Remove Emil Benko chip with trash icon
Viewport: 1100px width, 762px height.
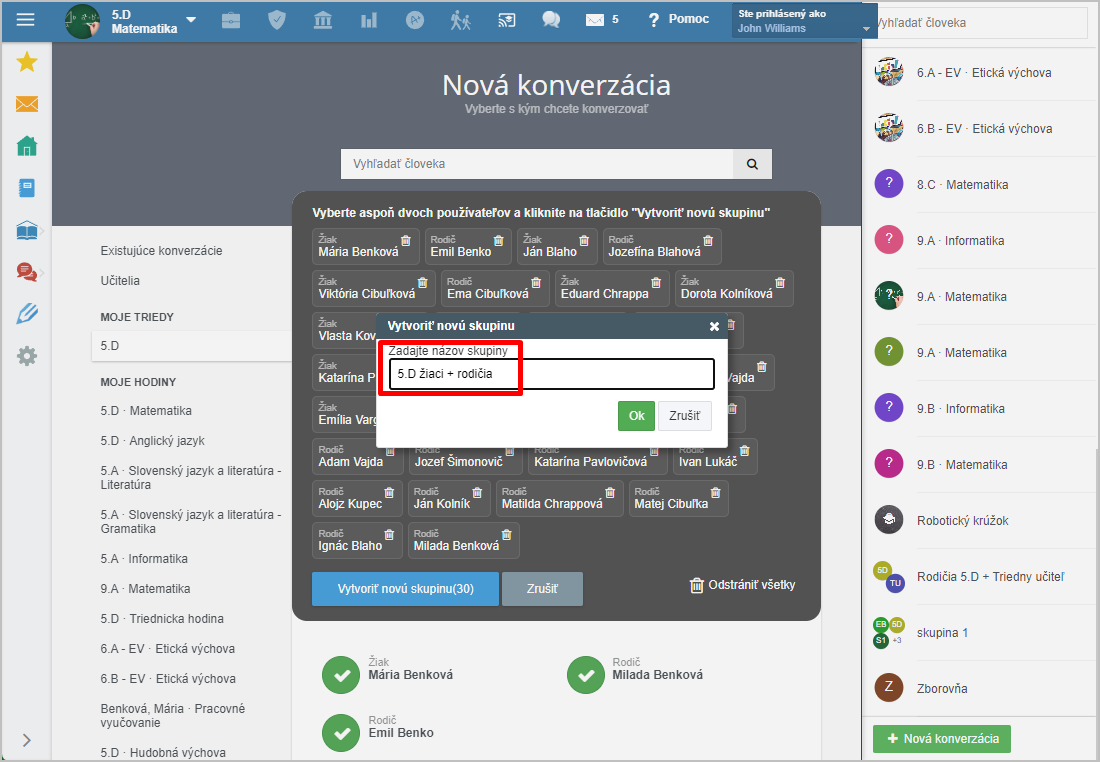click(x=498, y=241)
